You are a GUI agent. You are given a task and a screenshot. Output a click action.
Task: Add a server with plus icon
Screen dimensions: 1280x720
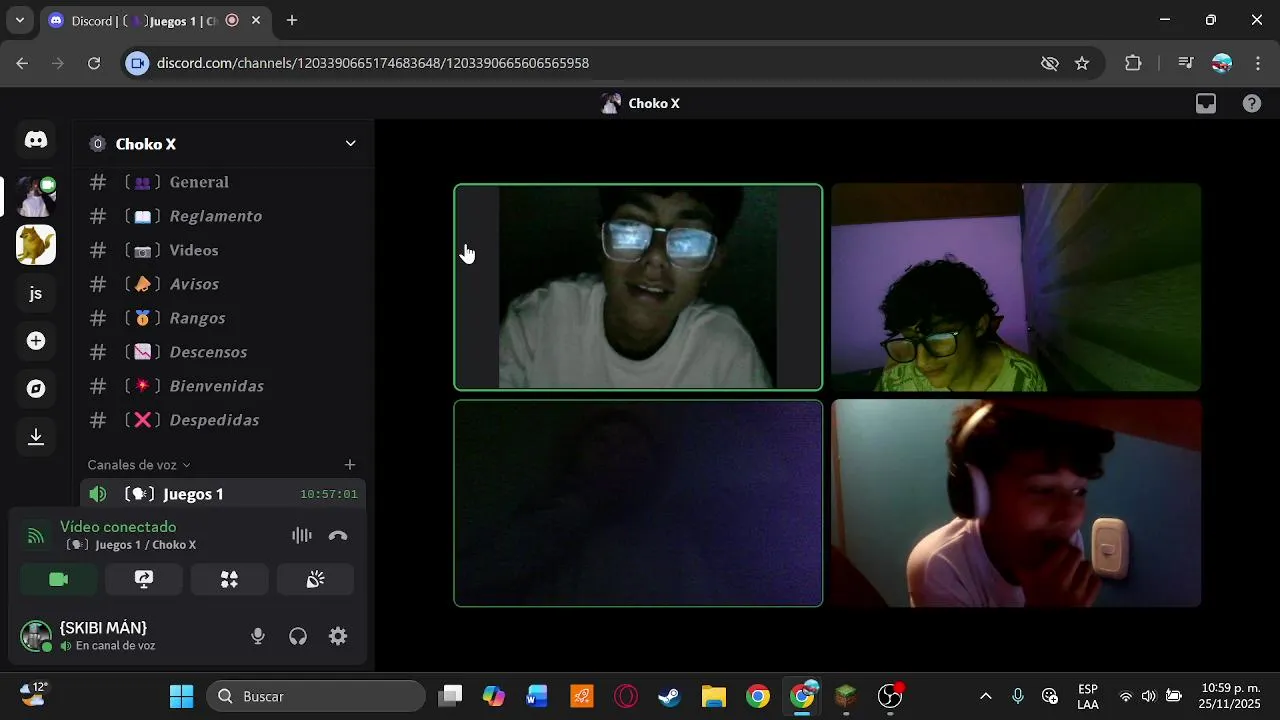(x=36, y=341)
